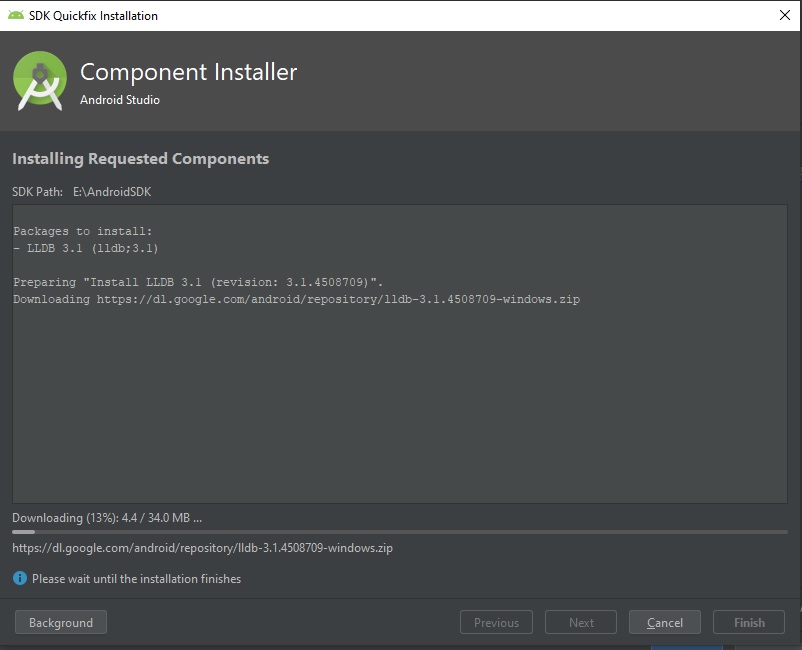Click the Next button
This screenshot has width=802, height=650.
(581, 622)
